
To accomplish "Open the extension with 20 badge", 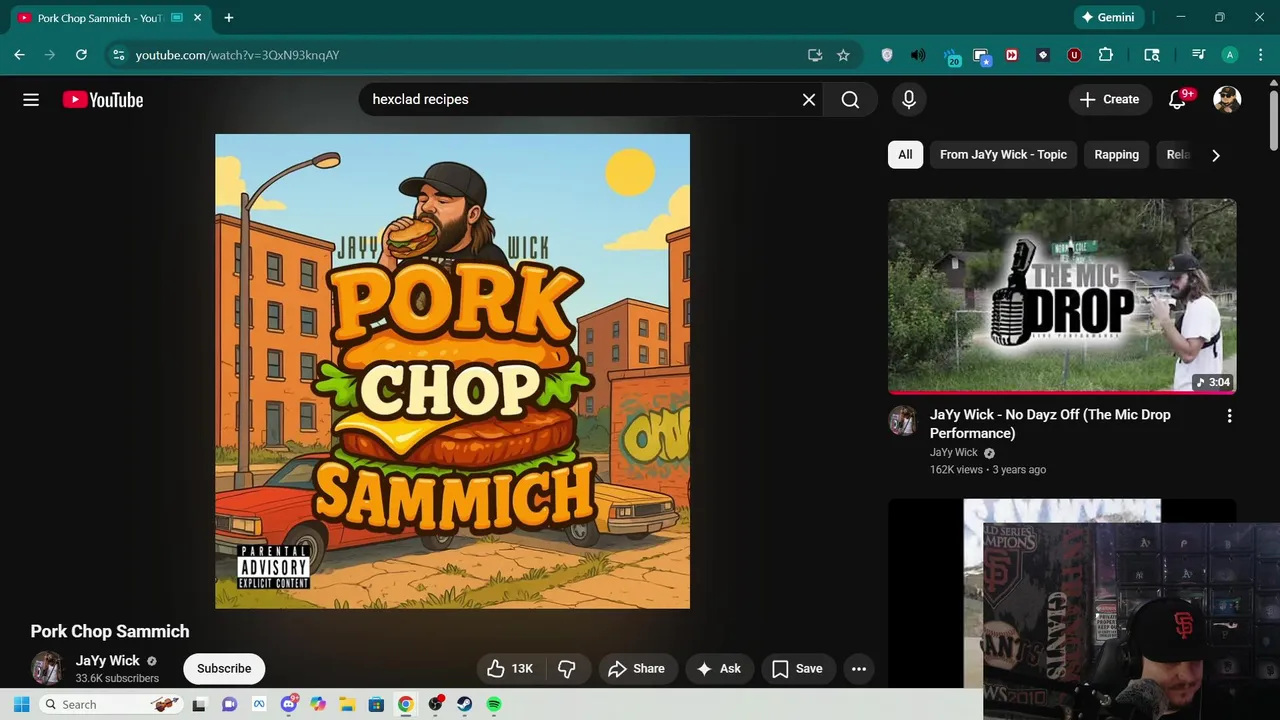I will click(x=951, y=56).
